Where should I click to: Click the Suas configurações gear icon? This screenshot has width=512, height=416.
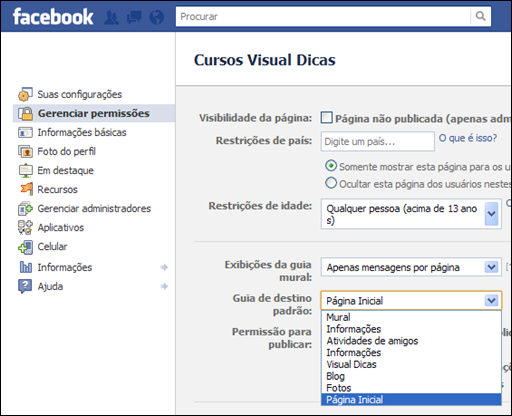(25, 94)
